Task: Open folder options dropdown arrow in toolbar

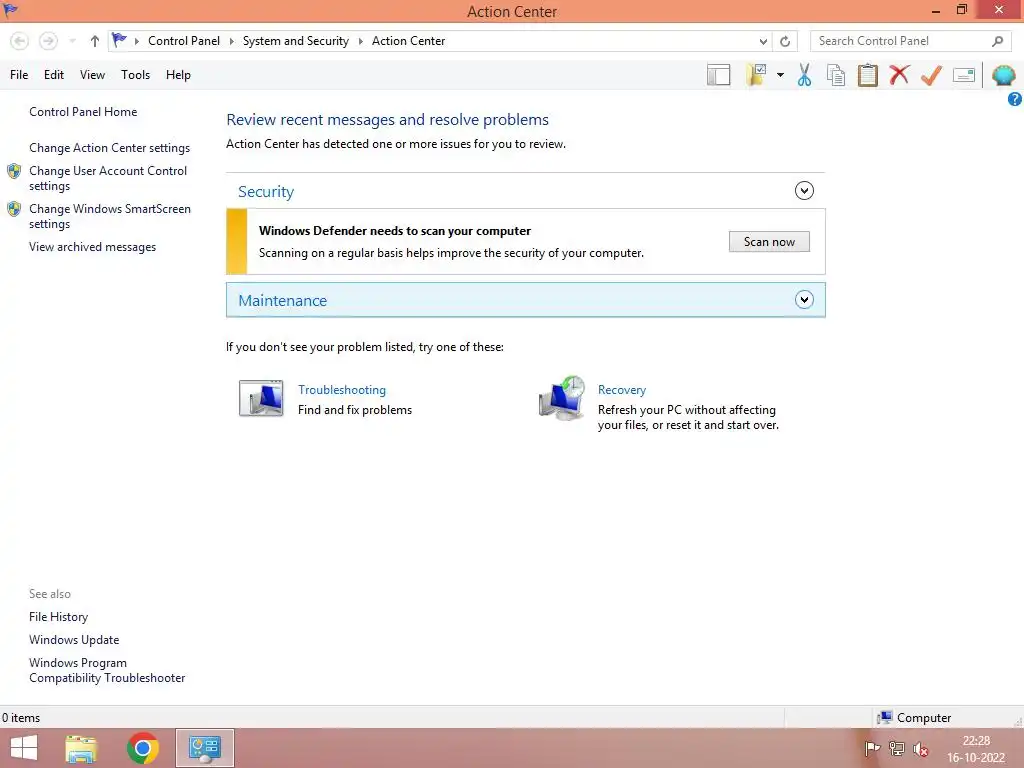Action: [780, 75]
